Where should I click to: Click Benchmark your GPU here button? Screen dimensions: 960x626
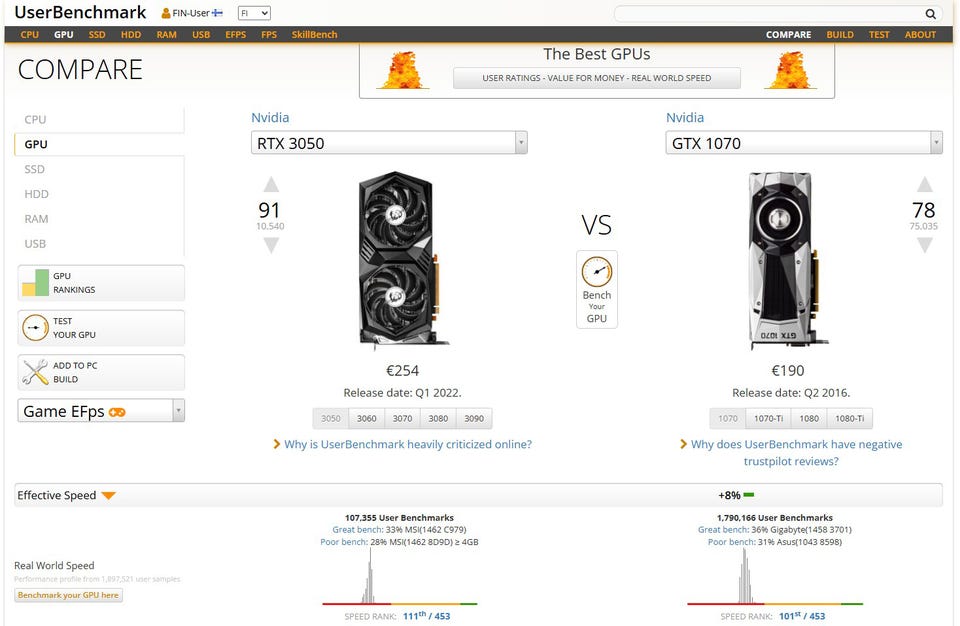tap(68, 595)
